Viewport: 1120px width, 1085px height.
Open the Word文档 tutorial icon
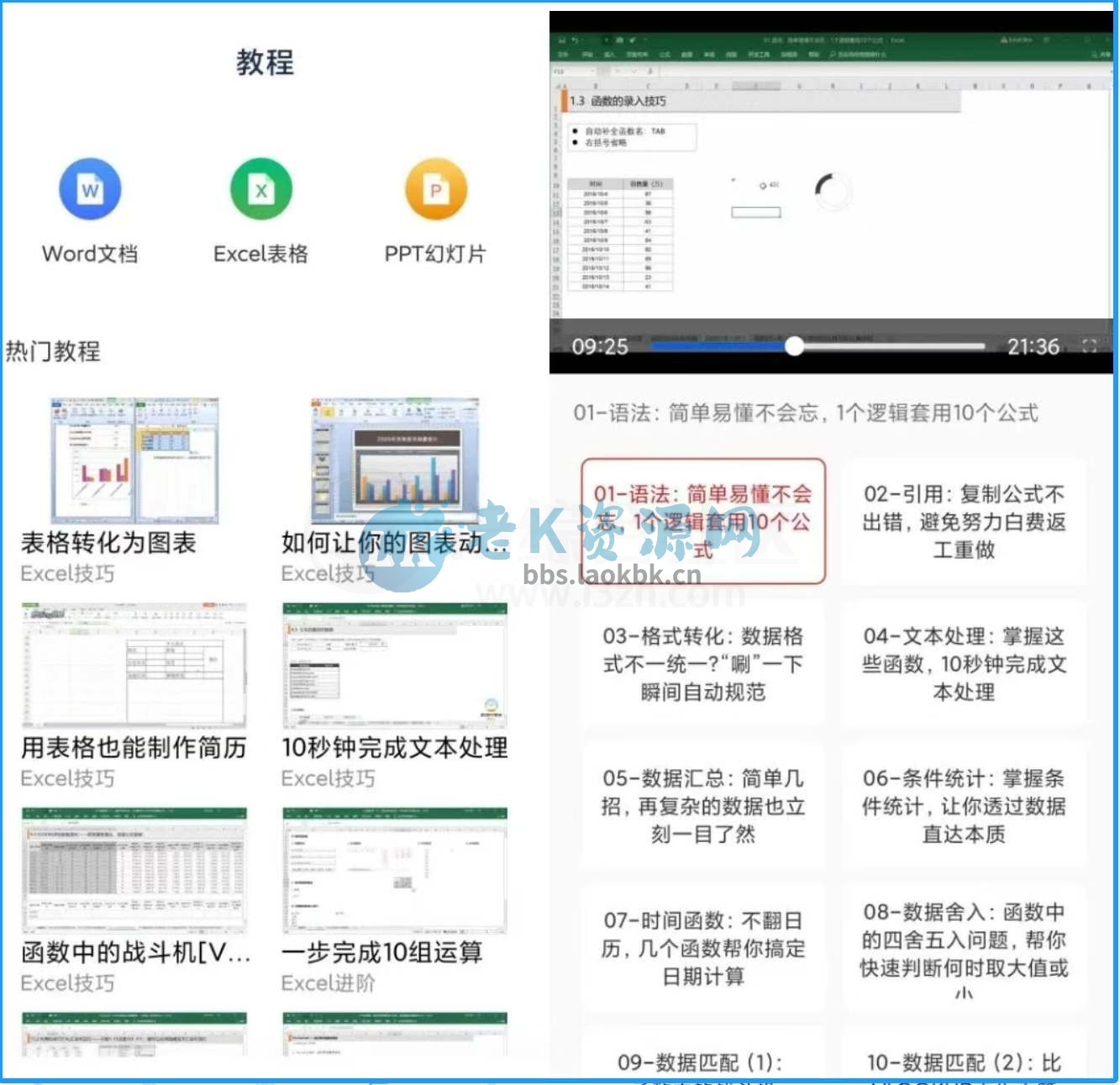90,189
